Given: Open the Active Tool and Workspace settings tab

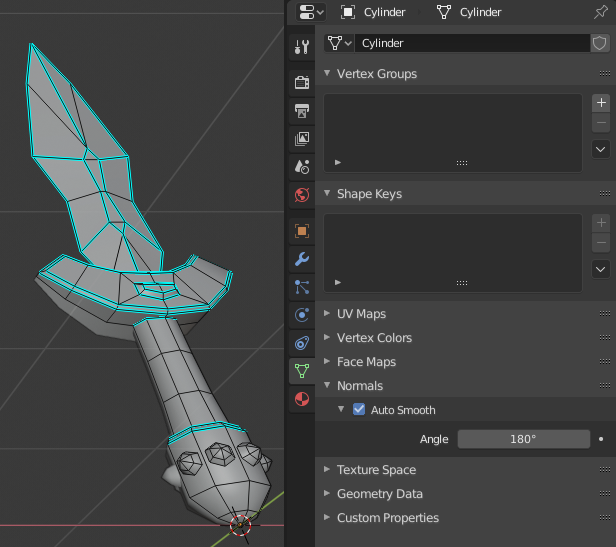Looking at the screenshot, I should (x=302, y=47).
